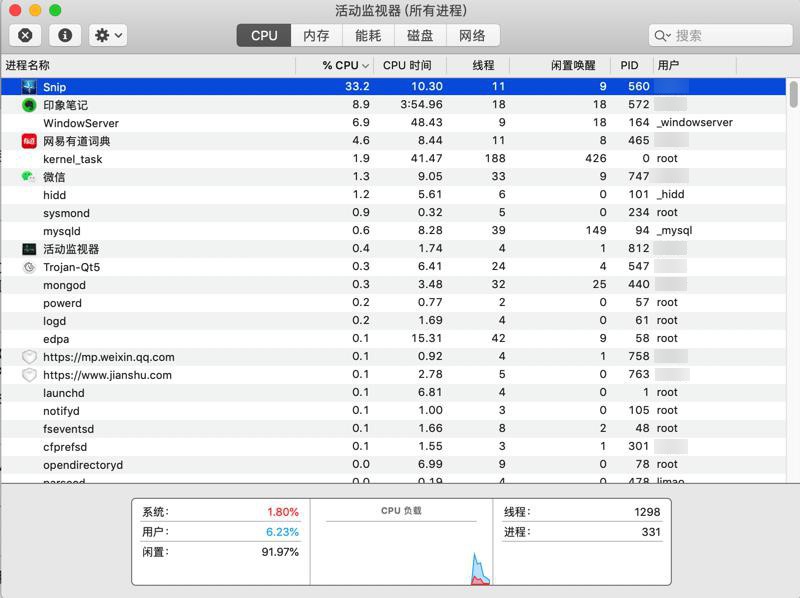The image size is (800, 598).
Task: Click _windowserver user cell
Action: (694, 122)
